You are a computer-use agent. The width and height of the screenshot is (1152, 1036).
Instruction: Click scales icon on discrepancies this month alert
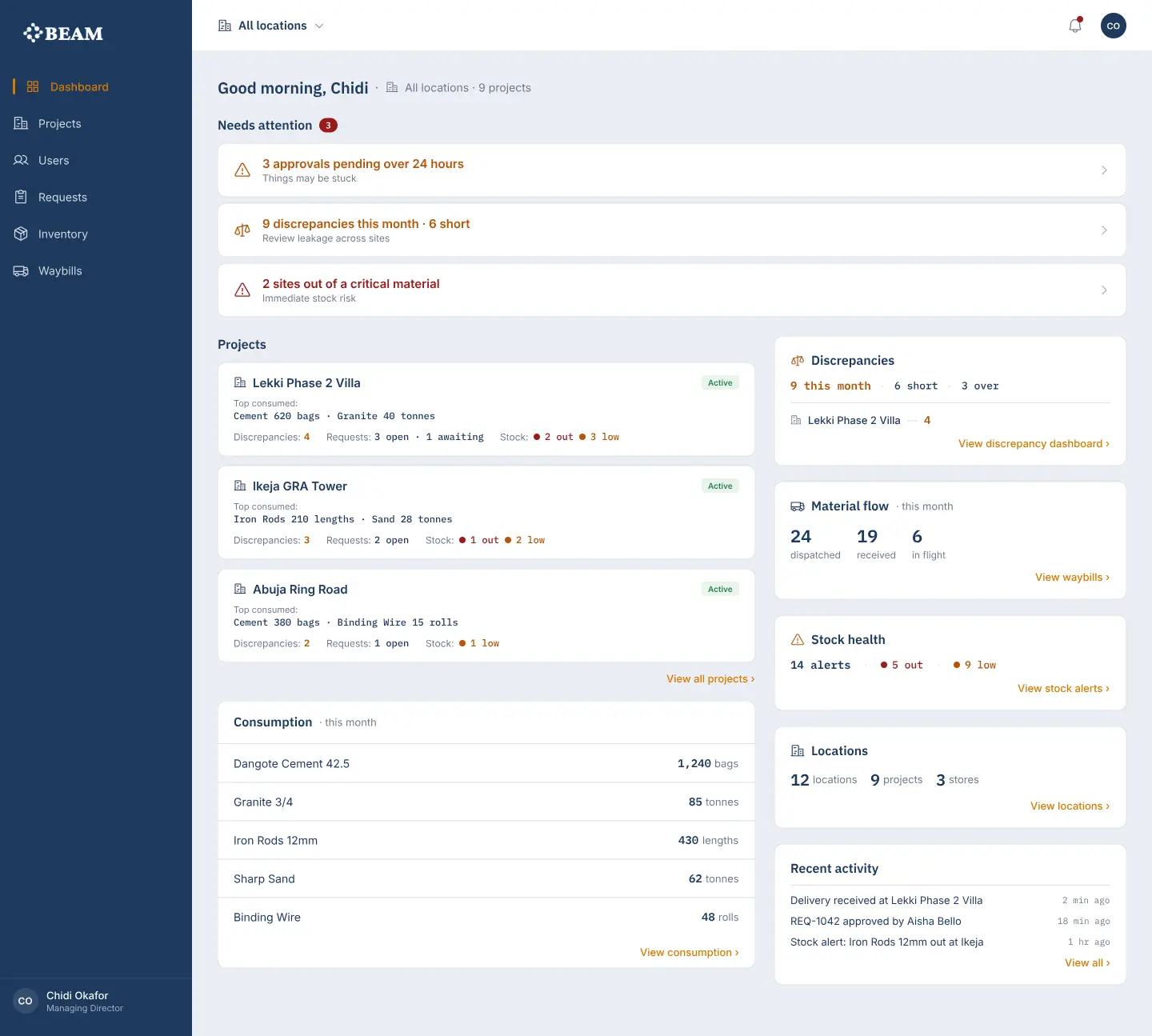click(x=242, y=230)
